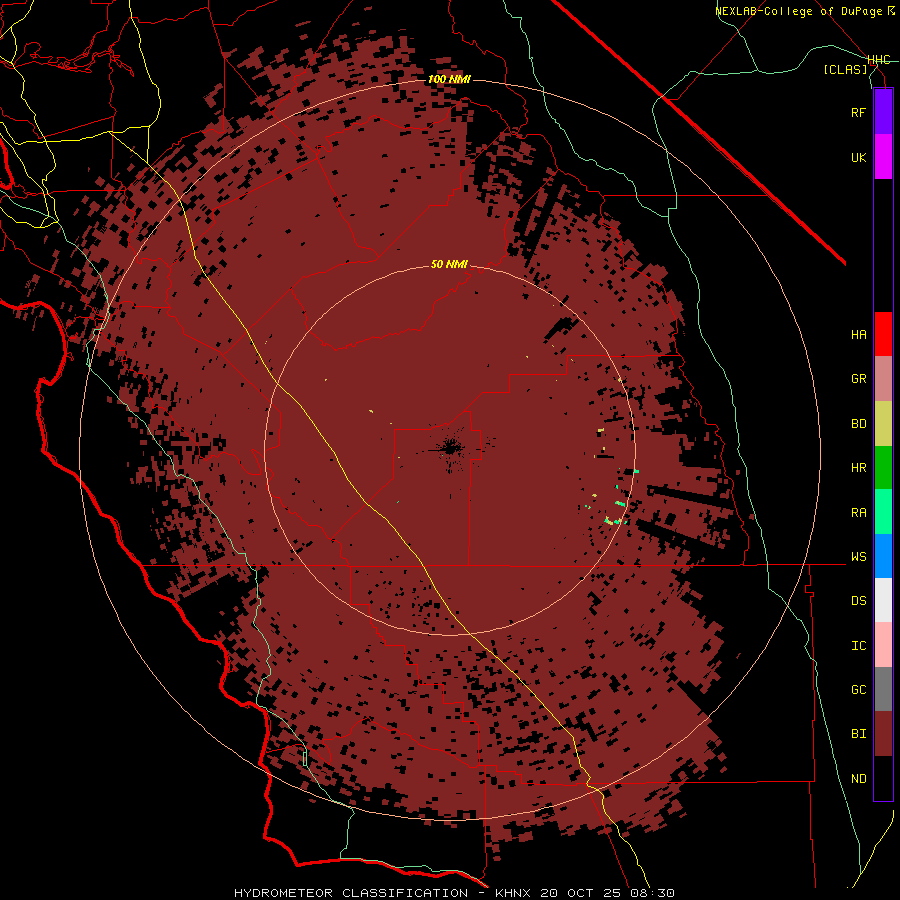The width and height of the screenshot is (900, 900).
Task: Click the GC gray legend swatch
Action: 883,689
